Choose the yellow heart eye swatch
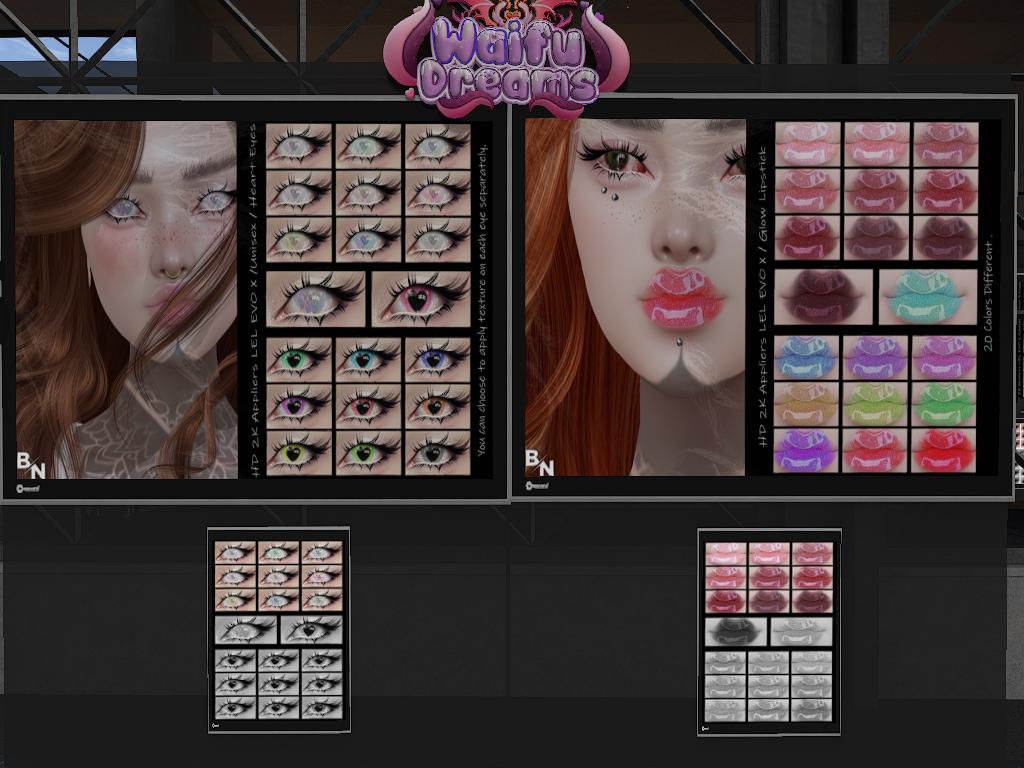This screenshot has height=768, width=1024. click(x=299, y=453)
